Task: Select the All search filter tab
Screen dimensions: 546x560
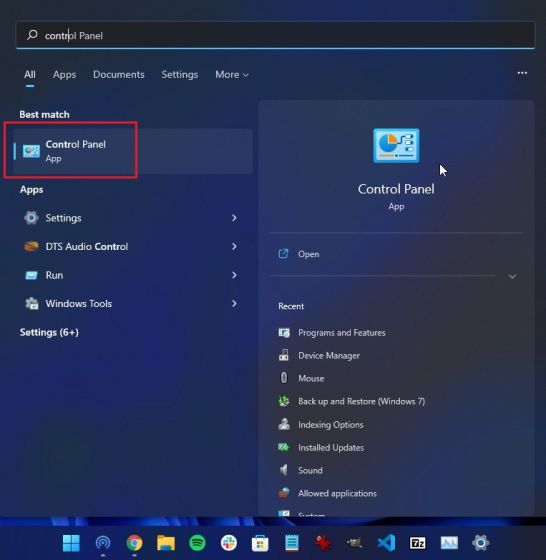Action: 30,74
